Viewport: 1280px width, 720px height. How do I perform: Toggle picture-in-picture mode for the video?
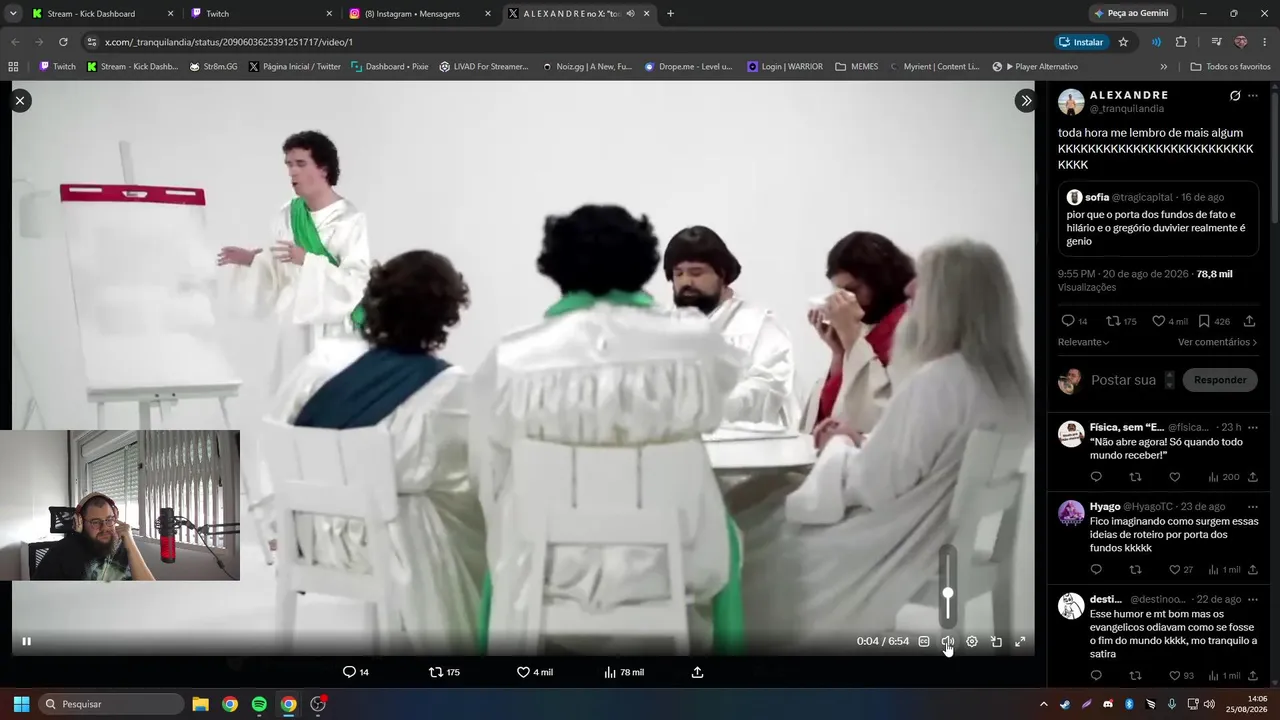996,641
